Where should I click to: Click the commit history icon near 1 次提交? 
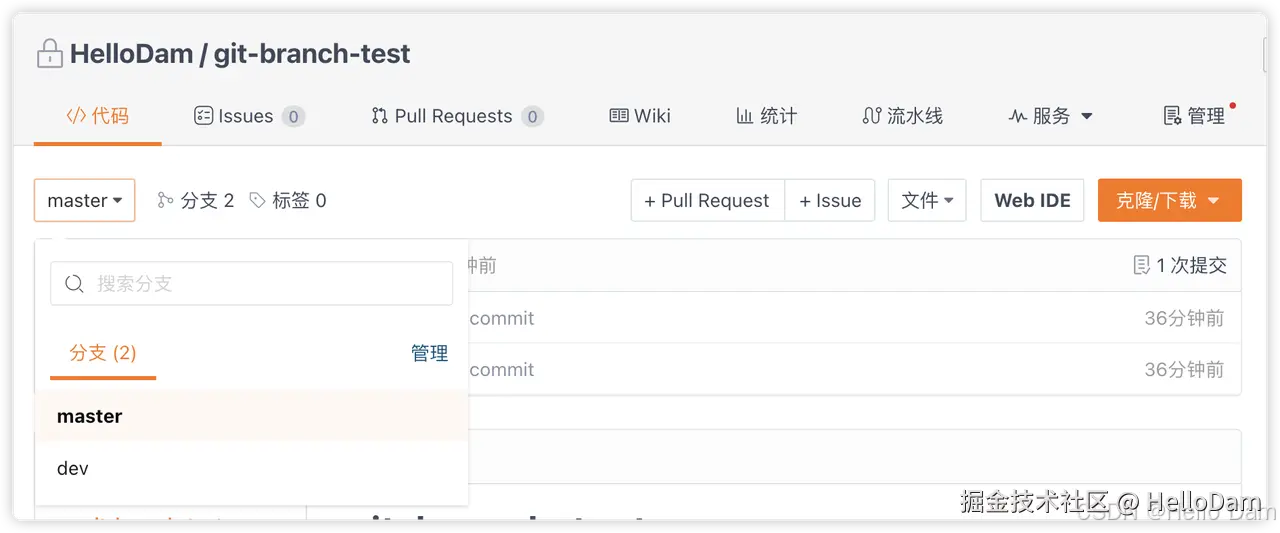click(1141, 266)
